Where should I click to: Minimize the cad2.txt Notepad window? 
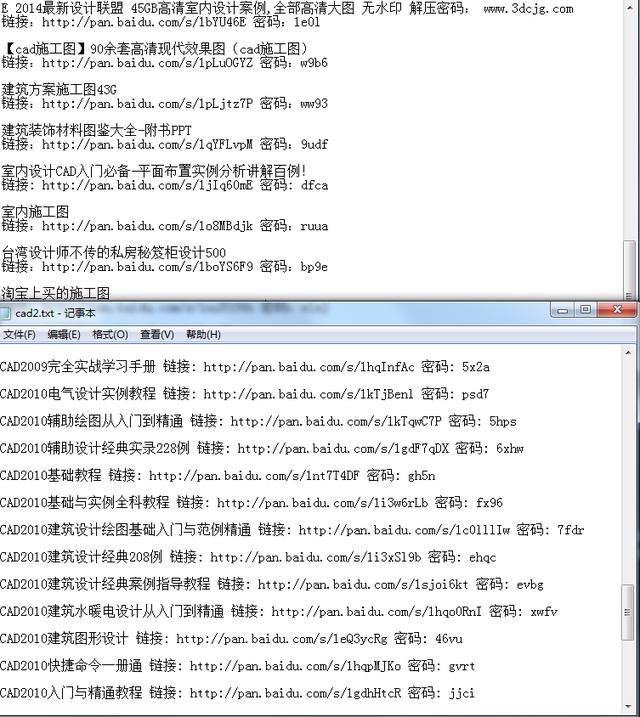[563, 310]
